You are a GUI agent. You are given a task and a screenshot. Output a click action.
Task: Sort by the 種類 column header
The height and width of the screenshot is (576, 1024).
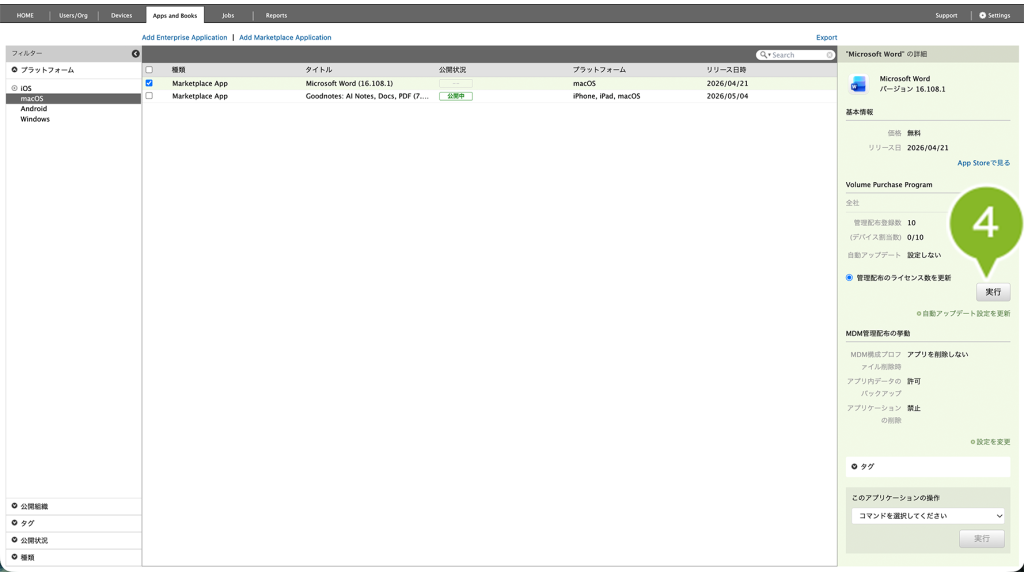[x=178, y=70]
